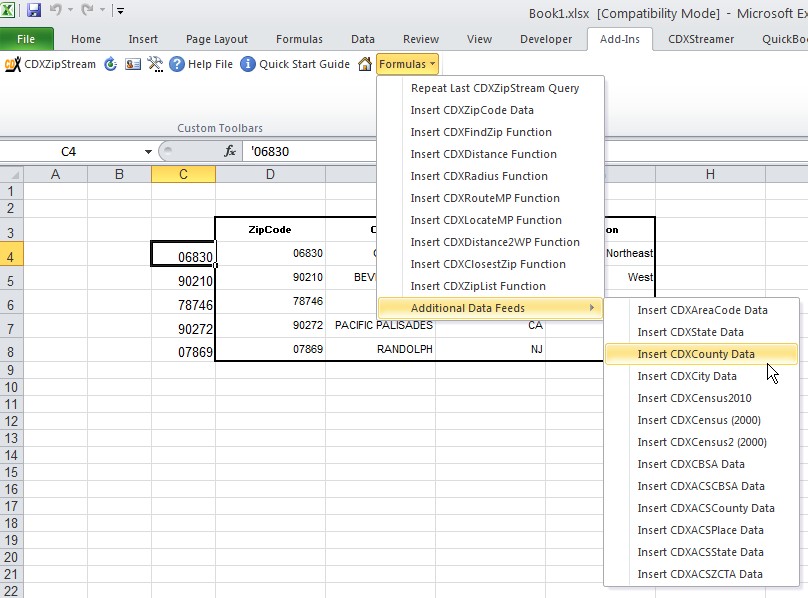Open the Name Box dropdown arrow
Screen dimensions: 808x598
148,152
